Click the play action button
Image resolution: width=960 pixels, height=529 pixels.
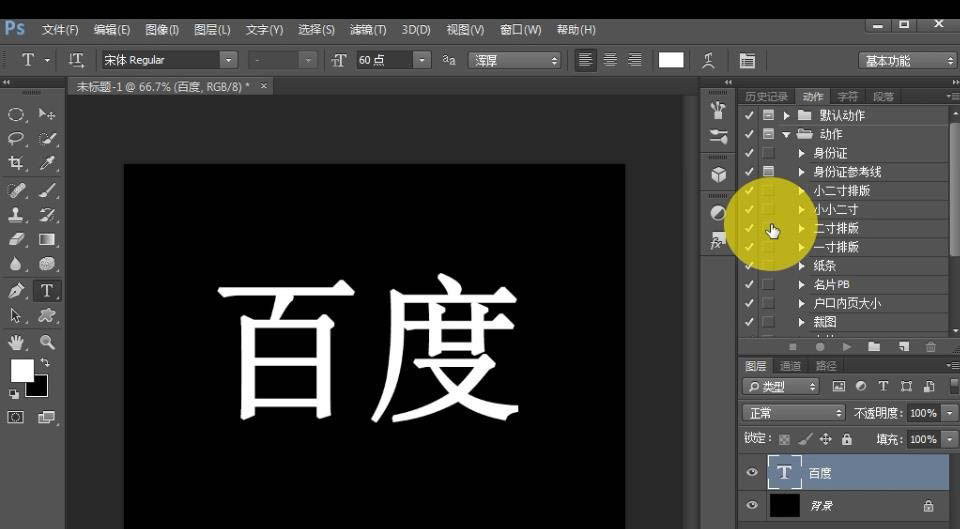tap(847, 347)
